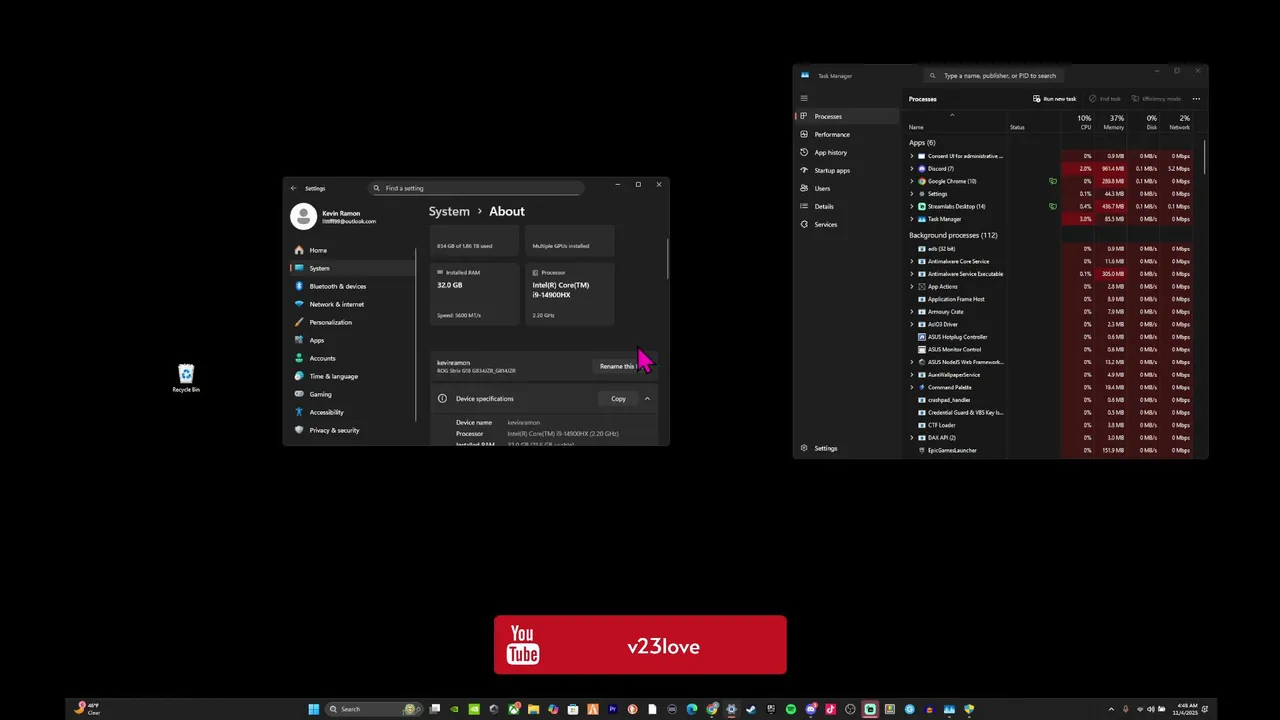
Task: Expand the Discord (7) process group
Action: point(912,169)
